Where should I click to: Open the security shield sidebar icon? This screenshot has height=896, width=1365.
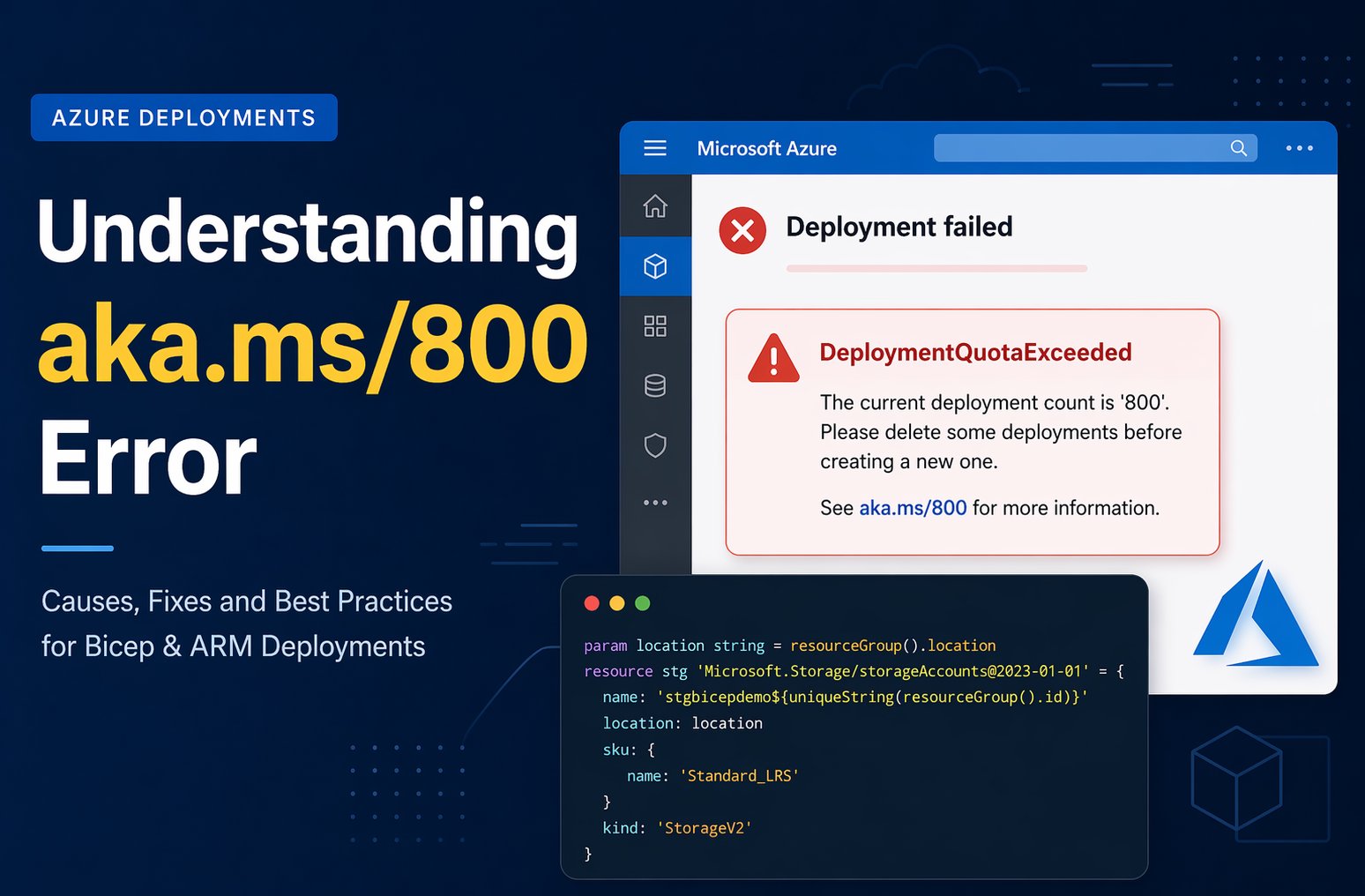(x=655, y=445)
